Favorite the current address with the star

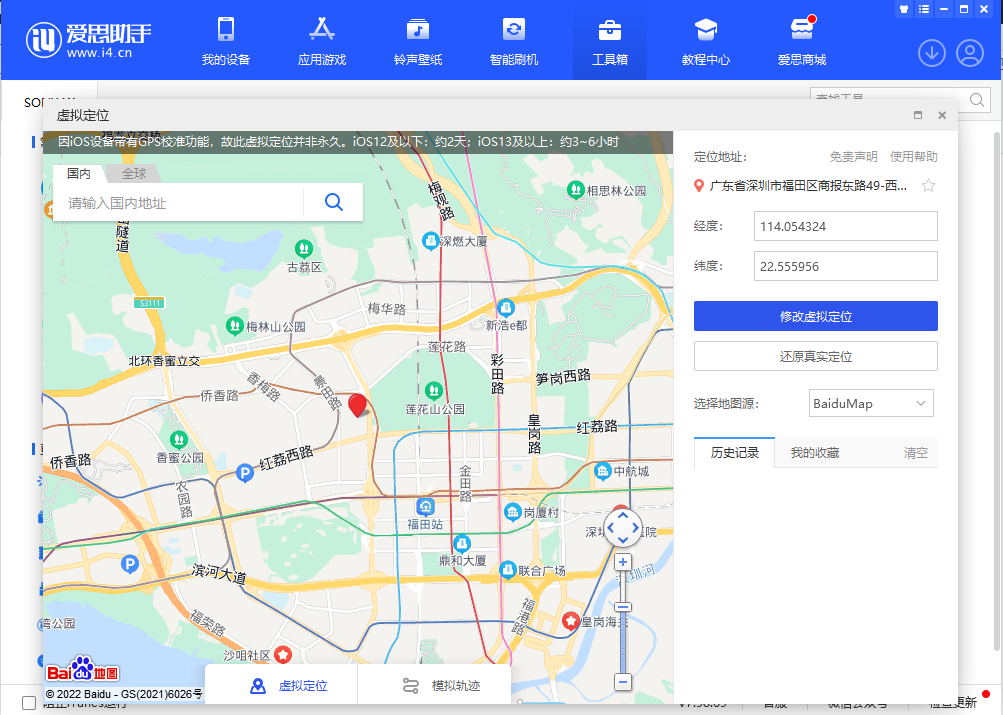[928, 185]
